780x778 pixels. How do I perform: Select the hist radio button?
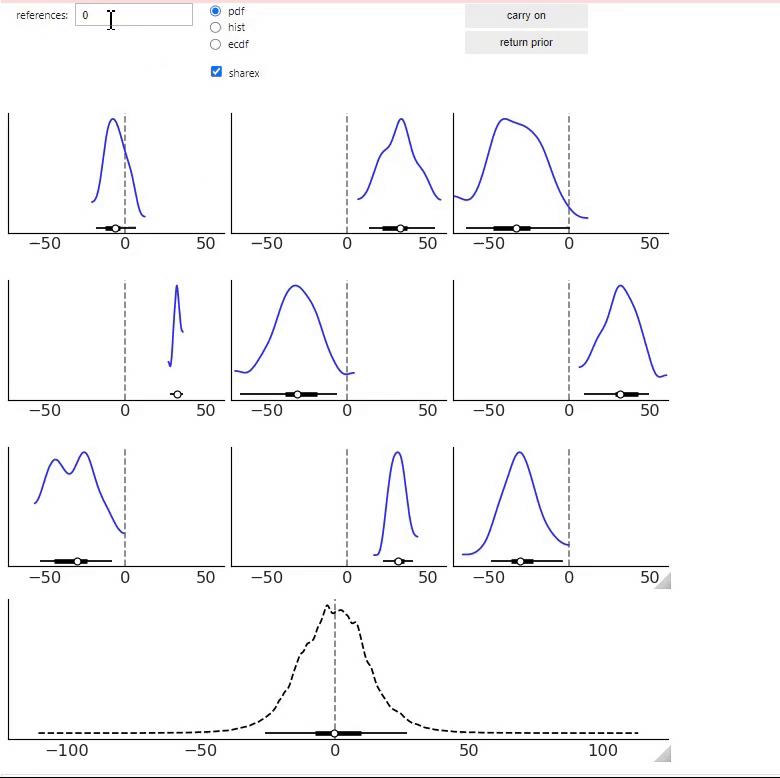tap(215, 27)
